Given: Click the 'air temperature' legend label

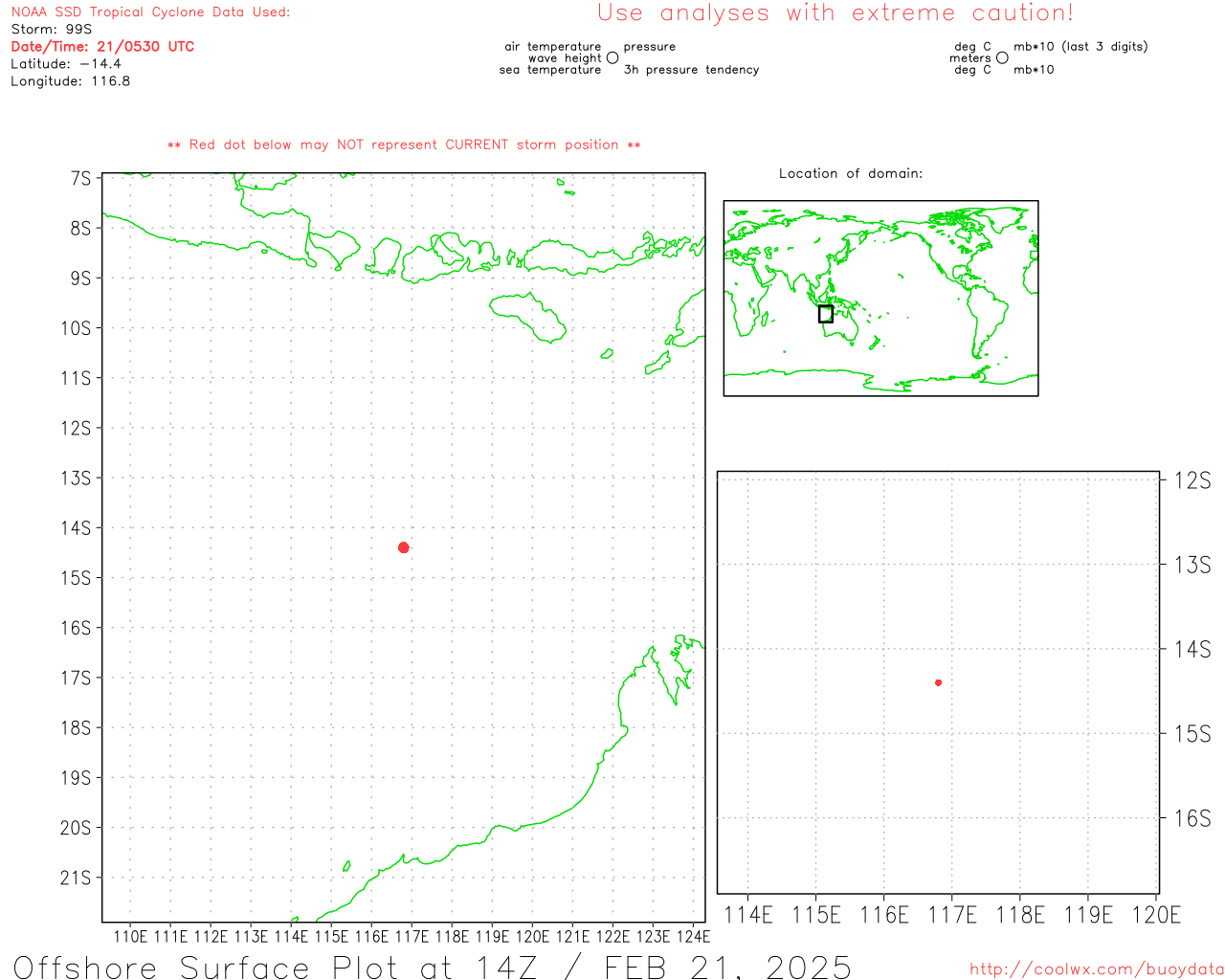Looking at the screenshot, I should tap(553, 47).
